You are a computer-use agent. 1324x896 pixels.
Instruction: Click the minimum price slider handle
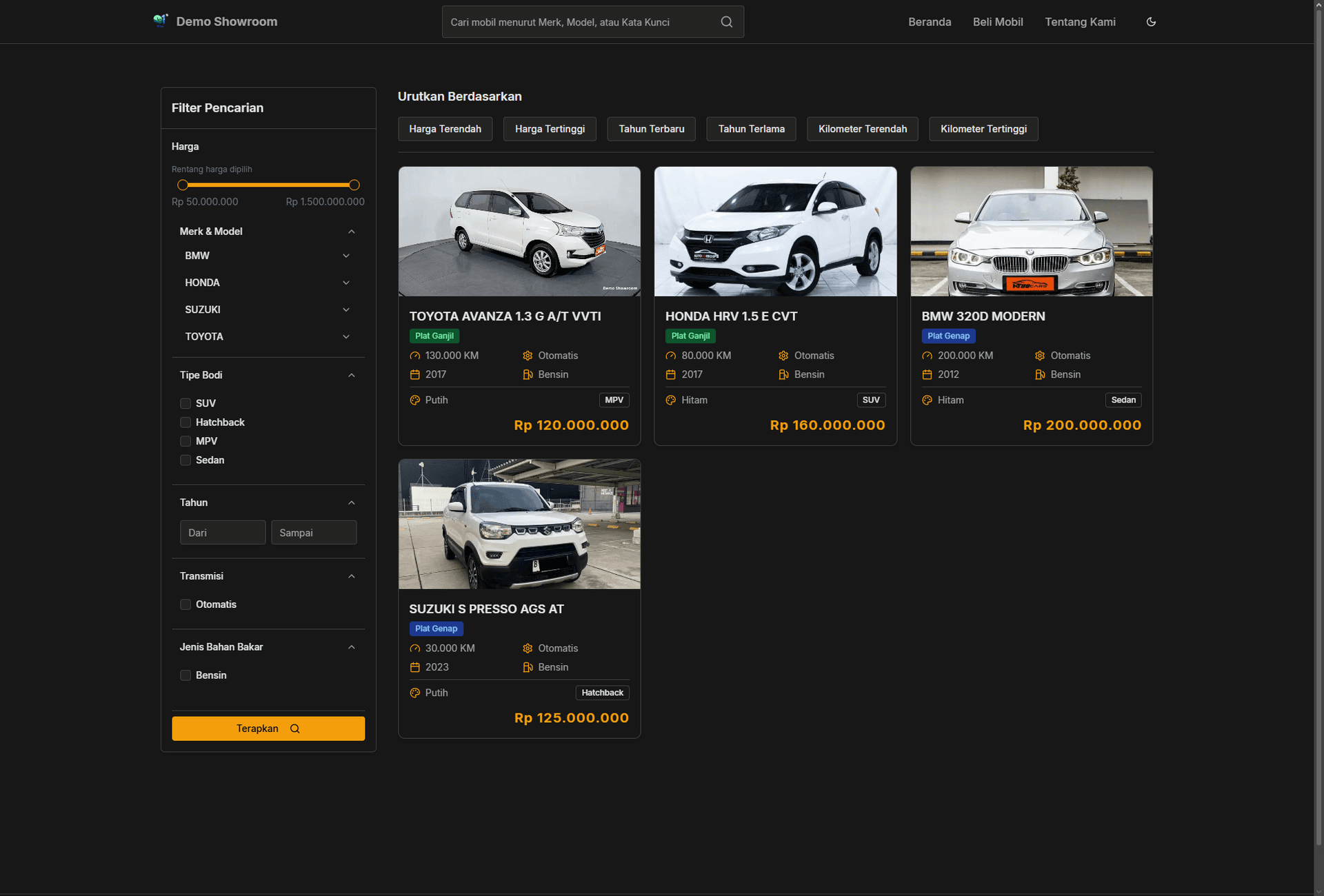(x=182, y=185)
